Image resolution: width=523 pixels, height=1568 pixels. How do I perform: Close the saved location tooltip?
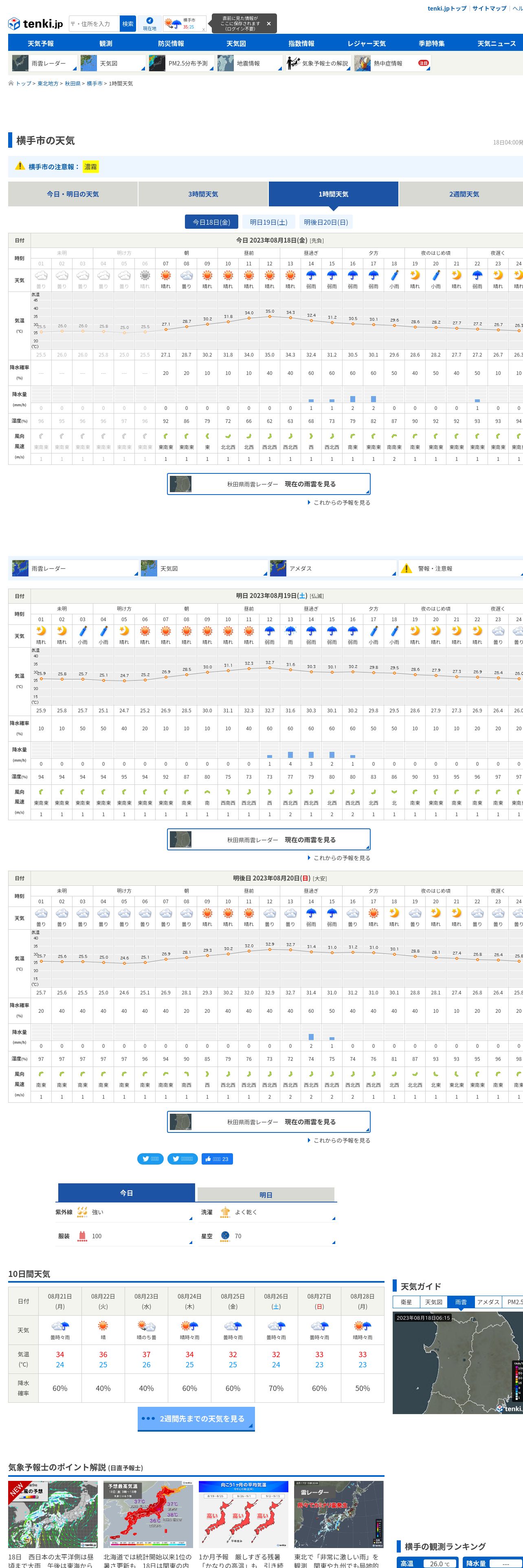point(268,24)
